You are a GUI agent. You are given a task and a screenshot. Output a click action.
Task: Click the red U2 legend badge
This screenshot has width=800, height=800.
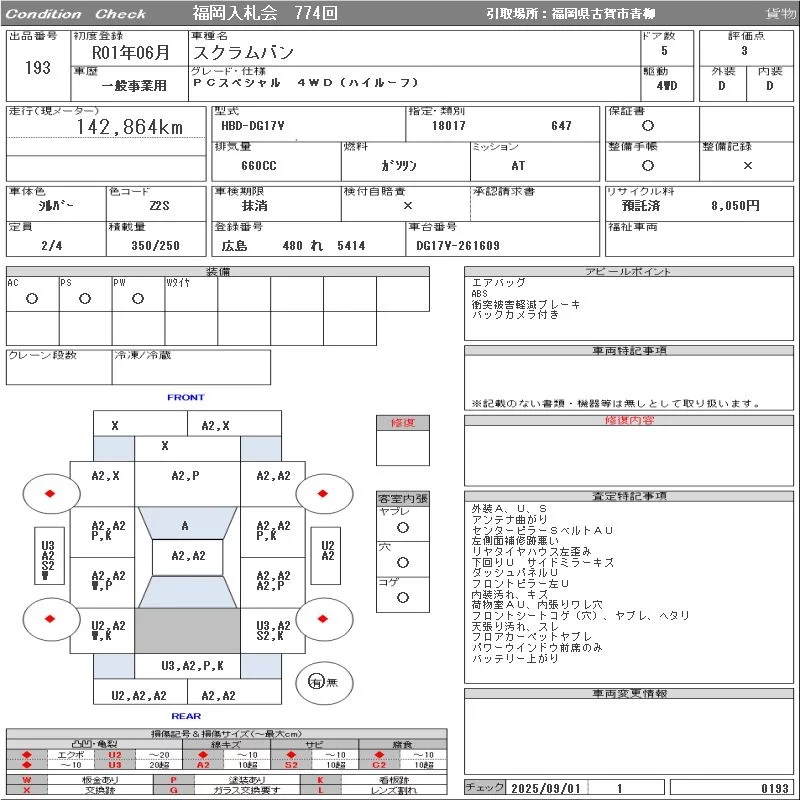(x=115, y=755)
